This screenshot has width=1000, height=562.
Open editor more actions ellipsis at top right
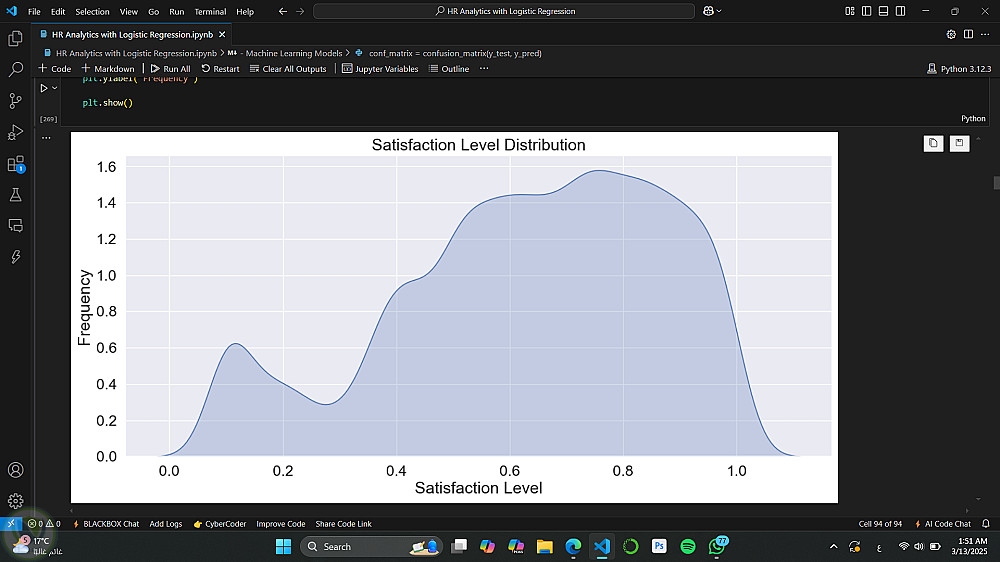[985, 34]
